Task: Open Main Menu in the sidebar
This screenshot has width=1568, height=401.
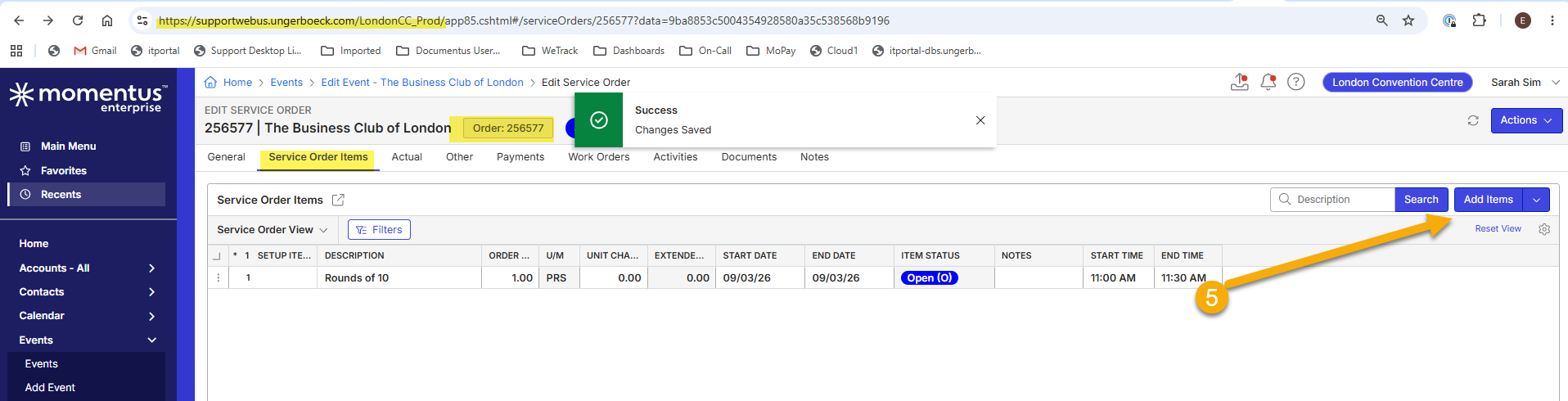Action: (x=69, y=146)
